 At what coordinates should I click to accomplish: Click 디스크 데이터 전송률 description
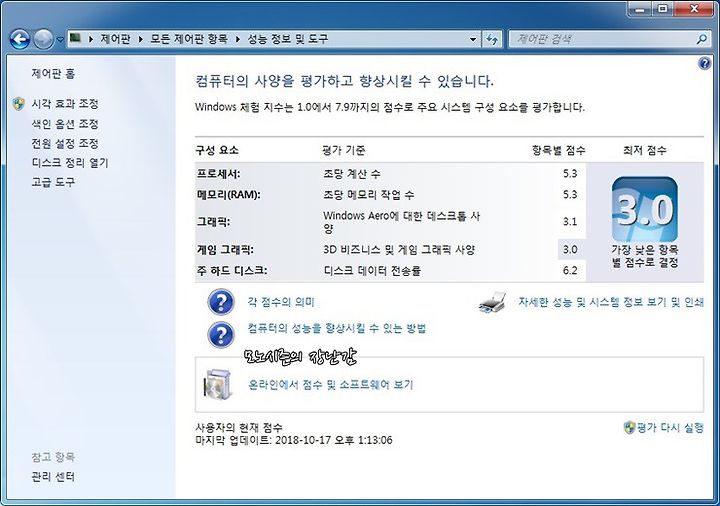(372, 270)
